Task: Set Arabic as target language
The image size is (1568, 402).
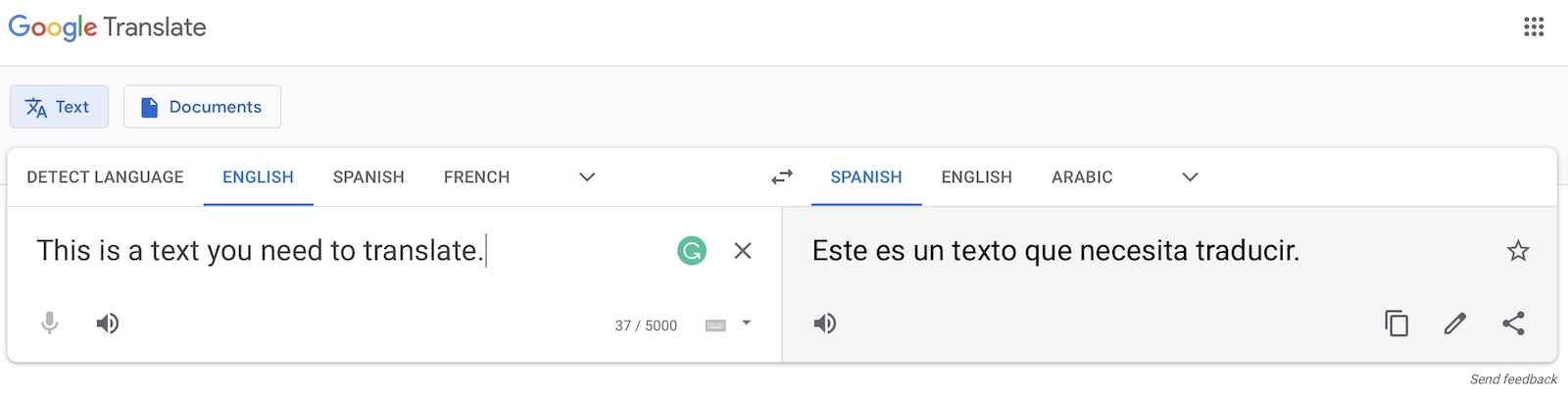Action: point(1082,177)
